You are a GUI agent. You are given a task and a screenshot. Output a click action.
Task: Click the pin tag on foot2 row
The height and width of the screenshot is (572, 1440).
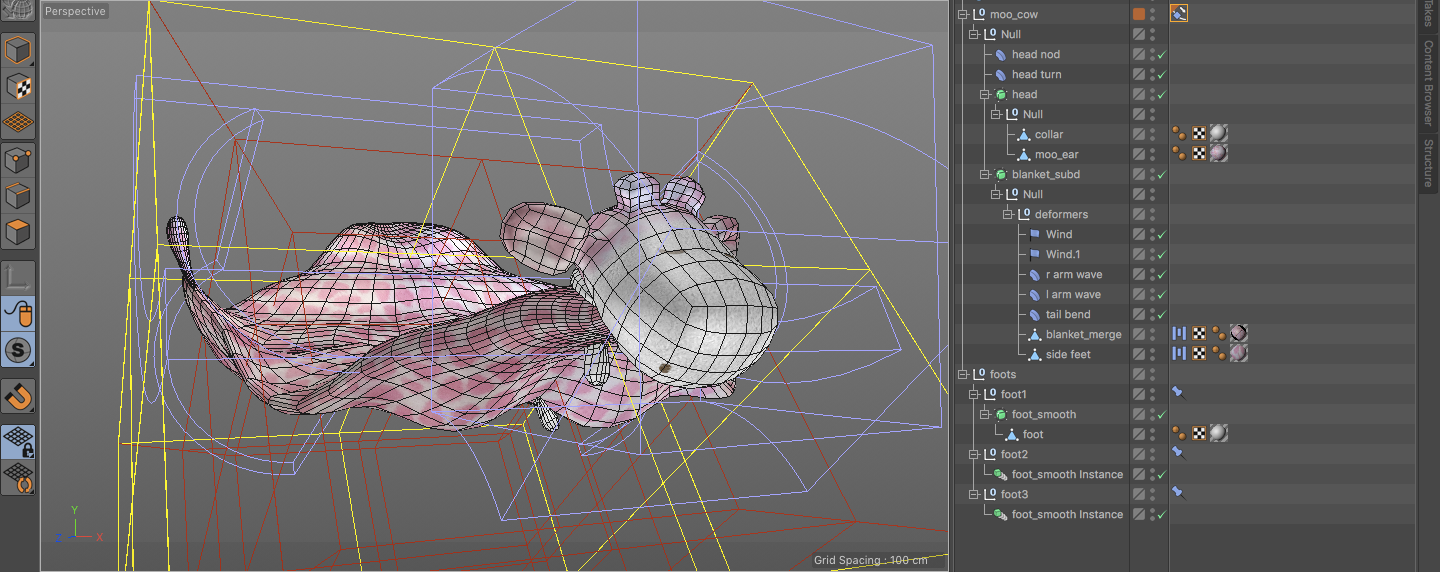point(1179,454)
